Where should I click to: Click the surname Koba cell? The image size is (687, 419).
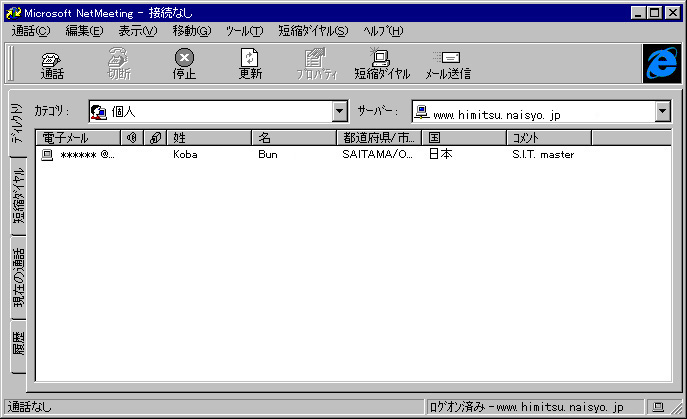coord(185,155)
